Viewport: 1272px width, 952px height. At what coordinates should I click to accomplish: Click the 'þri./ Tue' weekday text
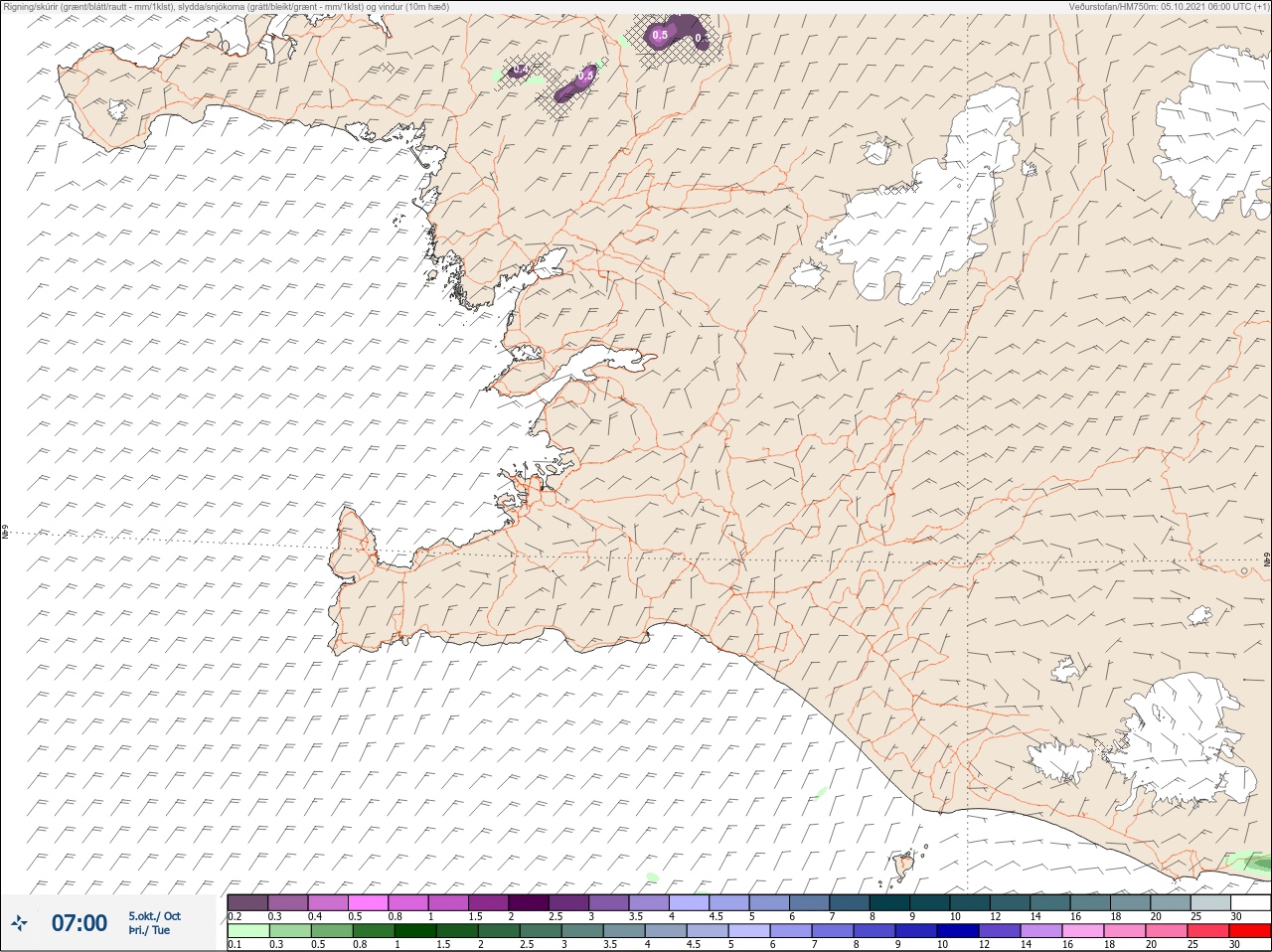coord(149,930)
